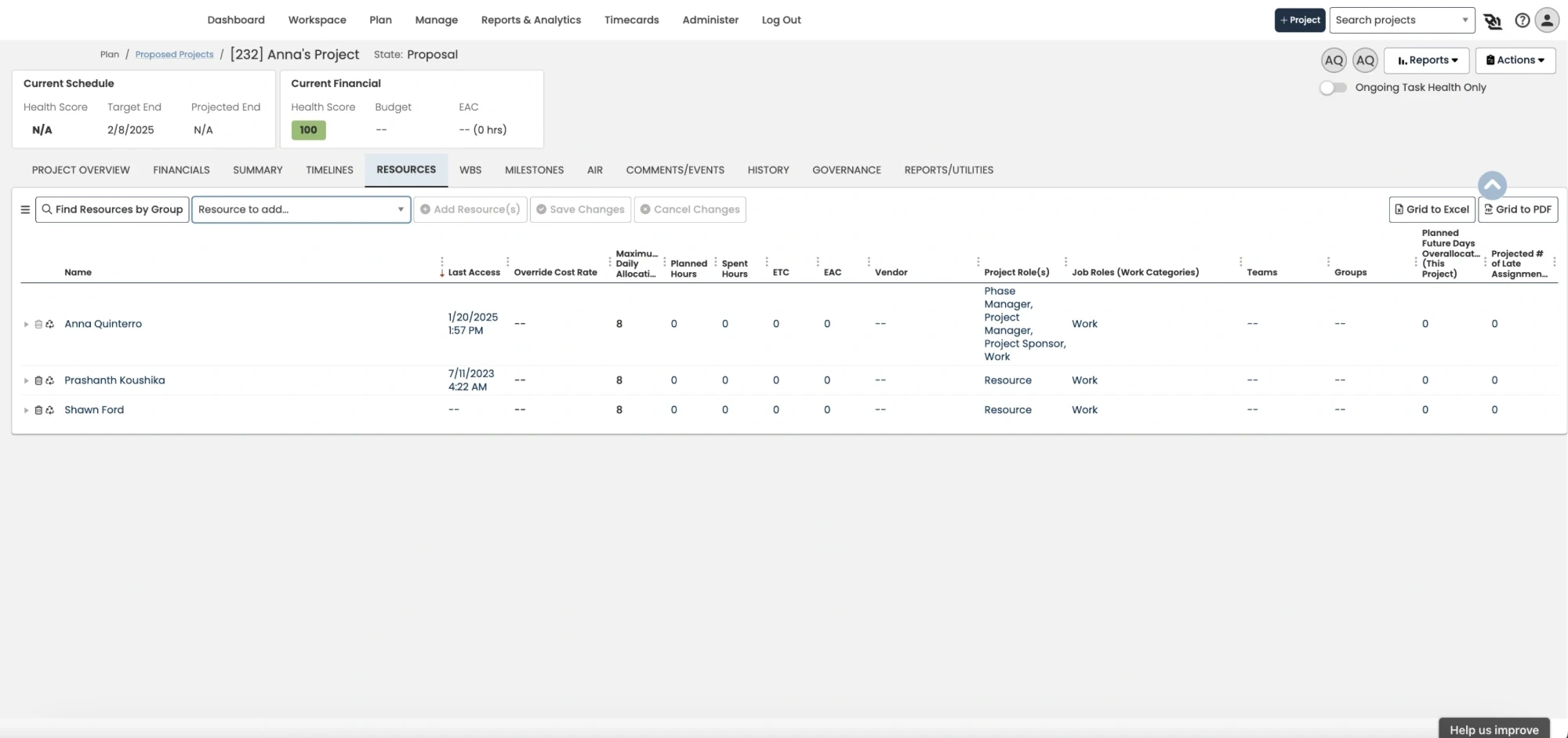Export Grid to PDF
This screenshot has width=1568, height=738.
point(1518,209)
